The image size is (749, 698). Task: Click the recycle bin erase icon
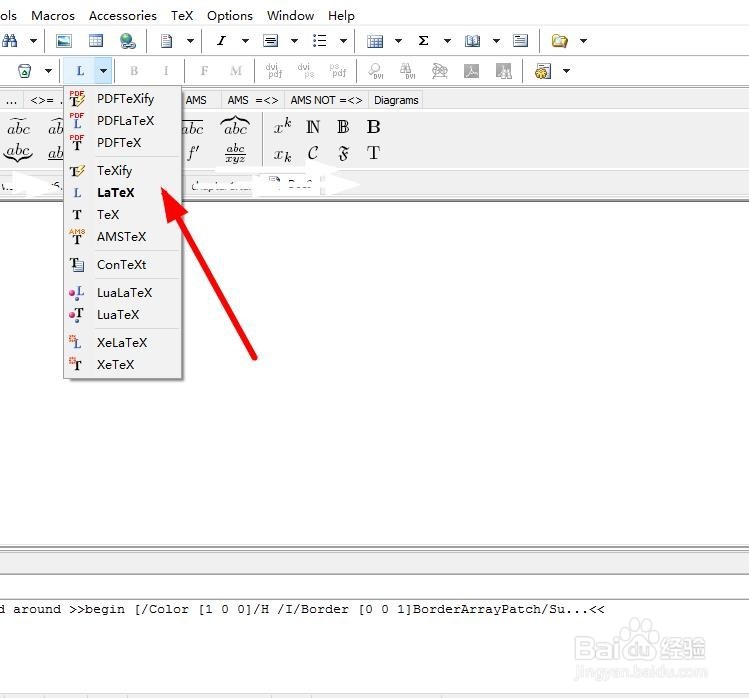click(24, 71)
